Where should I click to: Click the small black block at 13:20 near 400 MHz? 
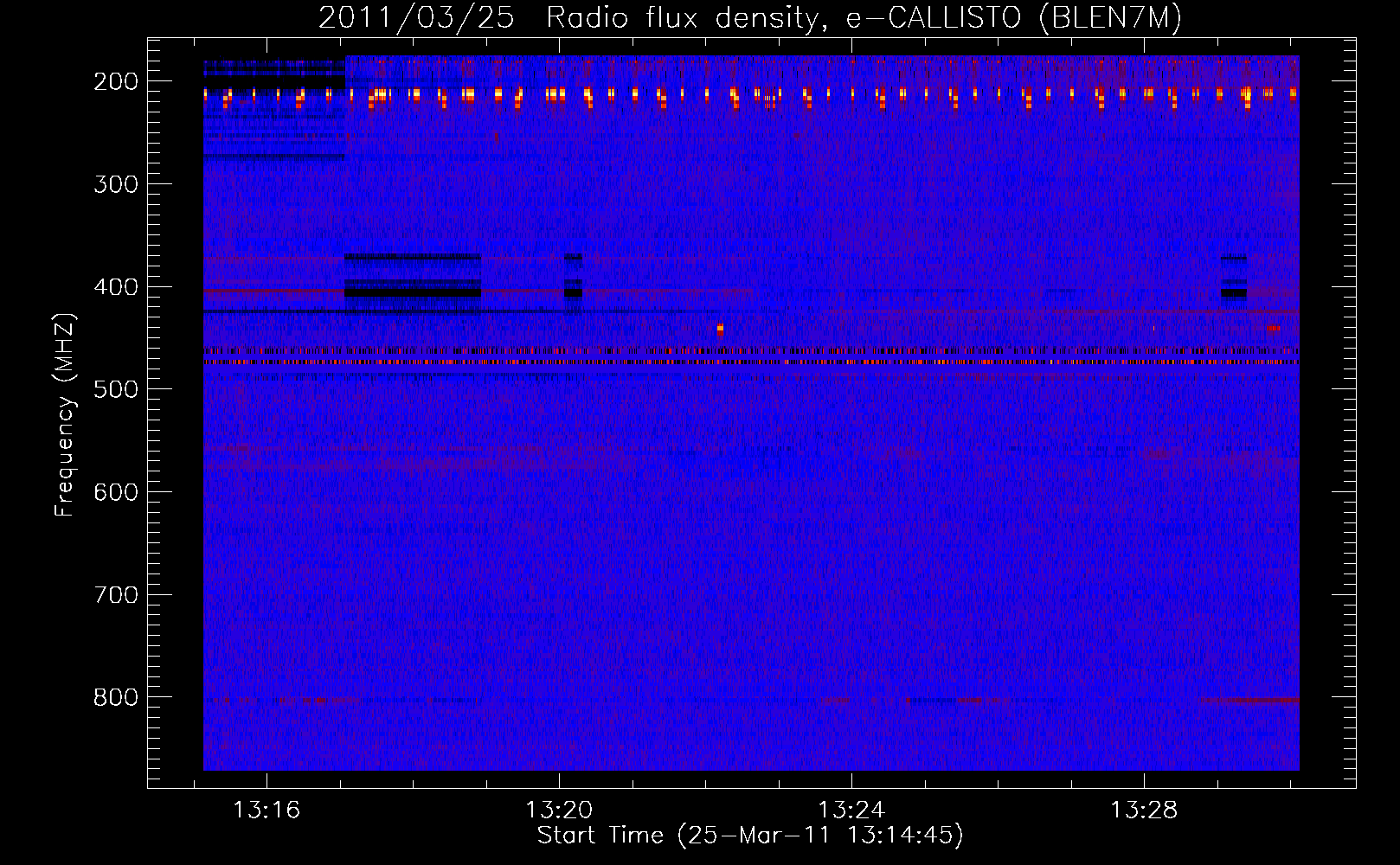tap(573, 293)
